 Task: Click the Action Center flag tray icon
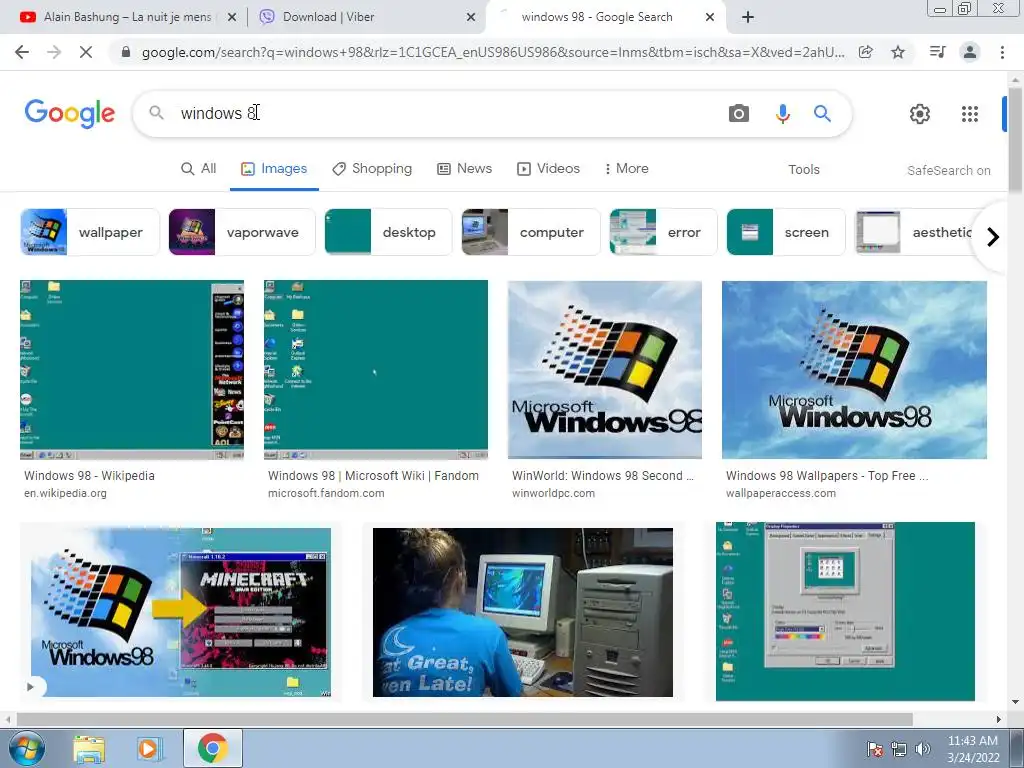875,749
